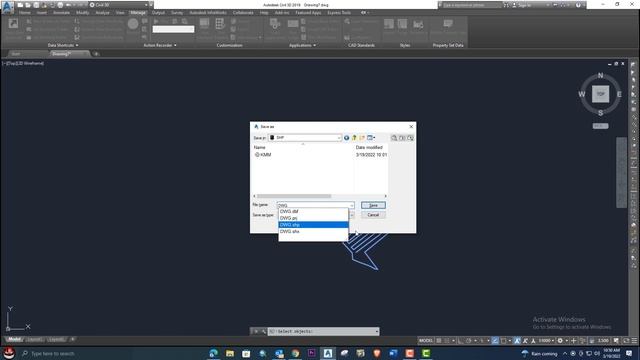Switch to the Layout1 tab
Image resolution: width=640 pixels, height=360 pixels.
[x=35, y=340]
